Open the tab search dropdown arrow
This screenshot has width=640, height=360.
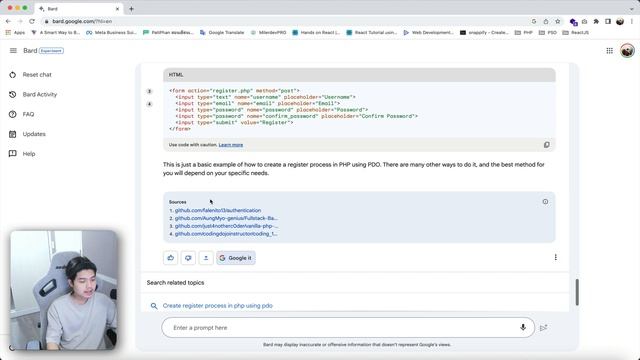click(632, 9)
